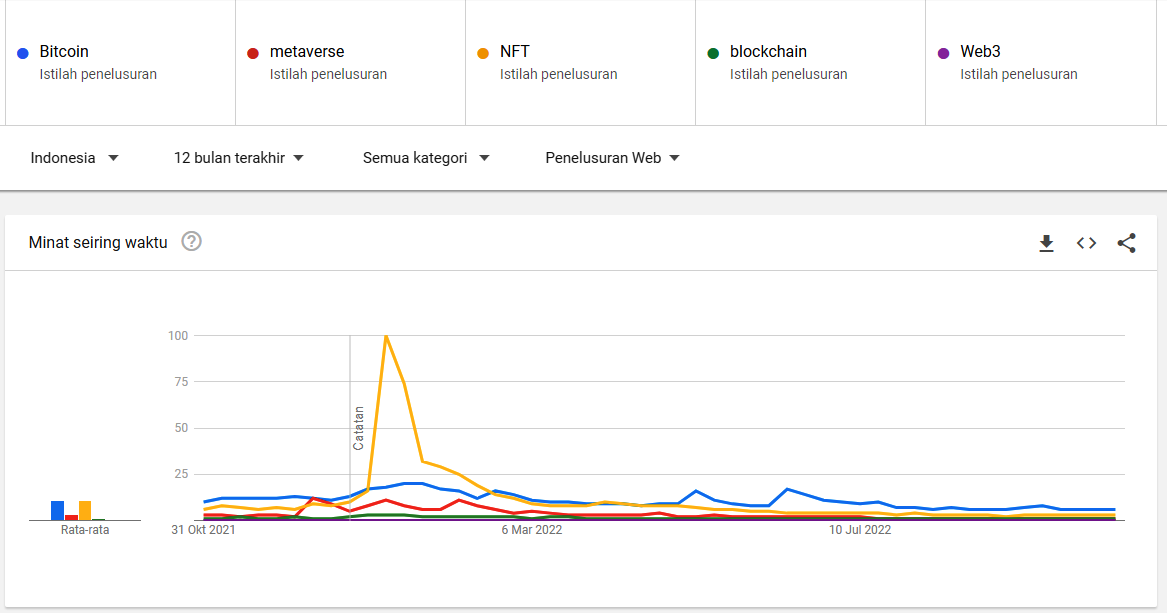Open the Semua kategori dropdown
The image size is (1167, 613).
tap(426, 158)
